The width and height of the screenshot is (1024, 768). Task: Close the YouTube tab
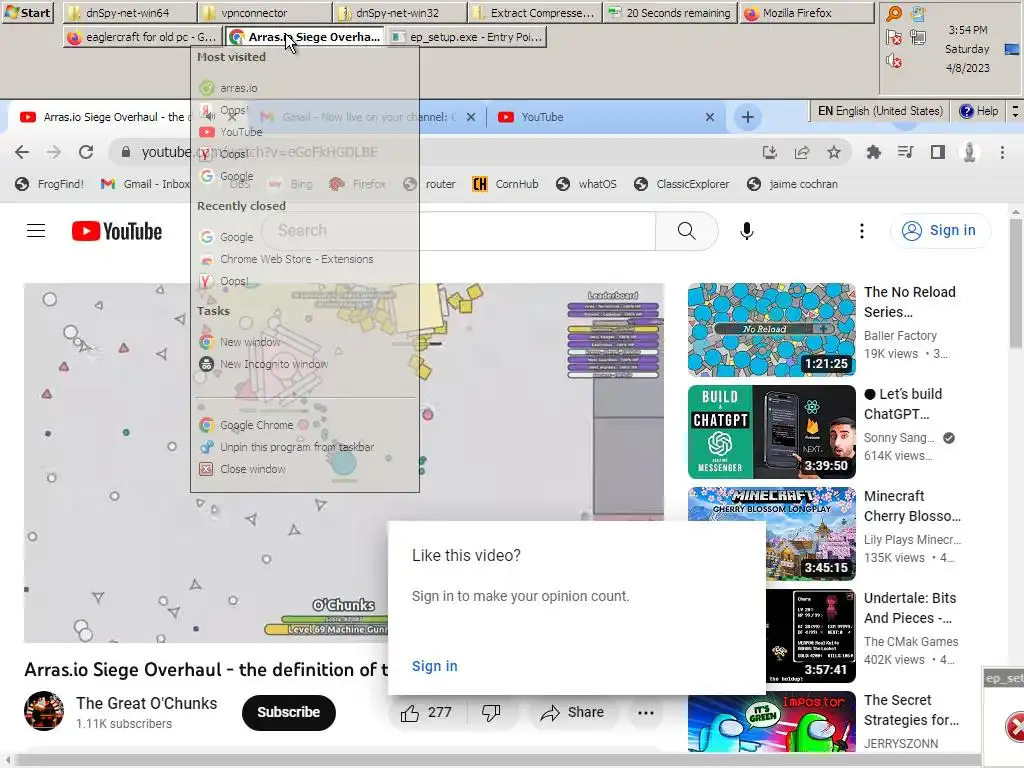tap(710, 117)
